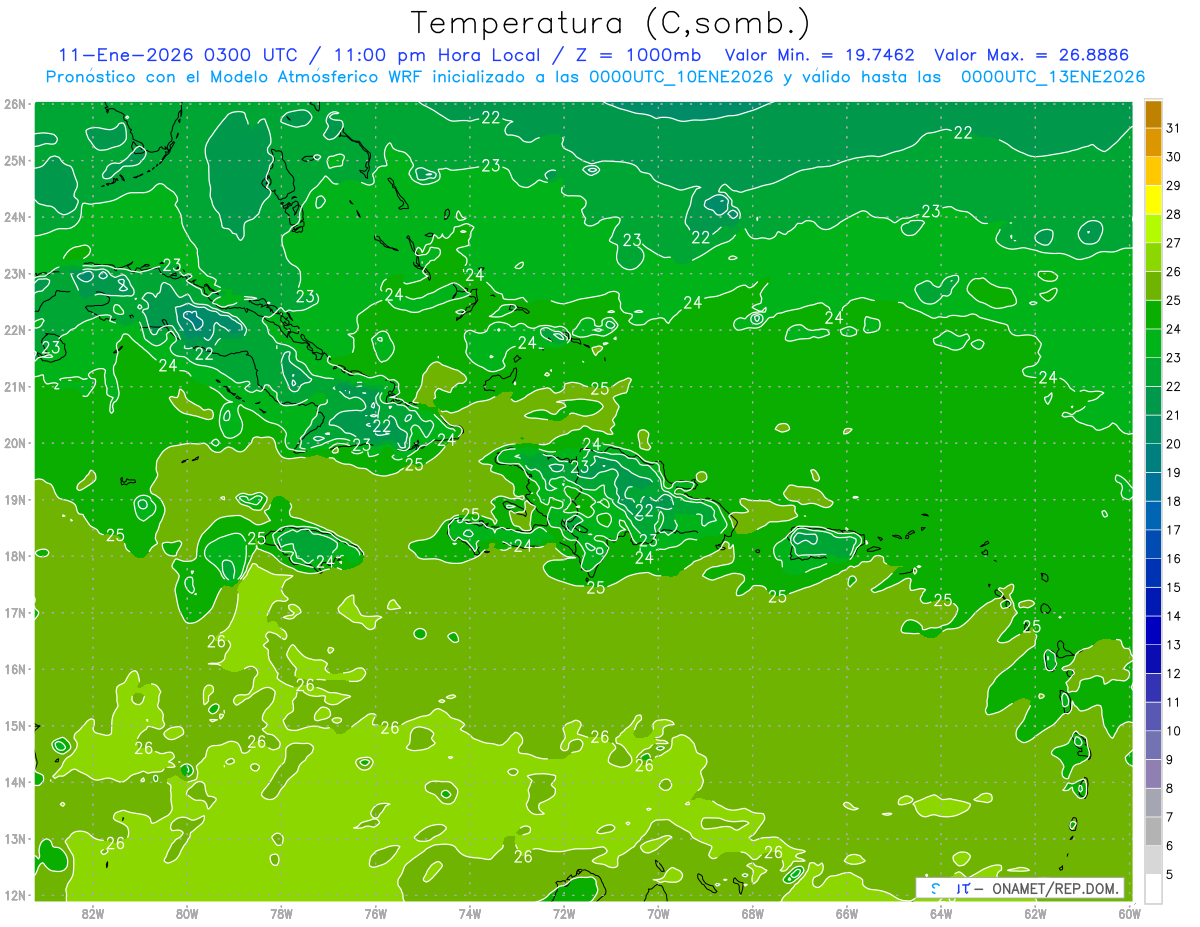Click the '12' value on the color legend
Screen dimensions: 1200x927
pos(1173,674)
